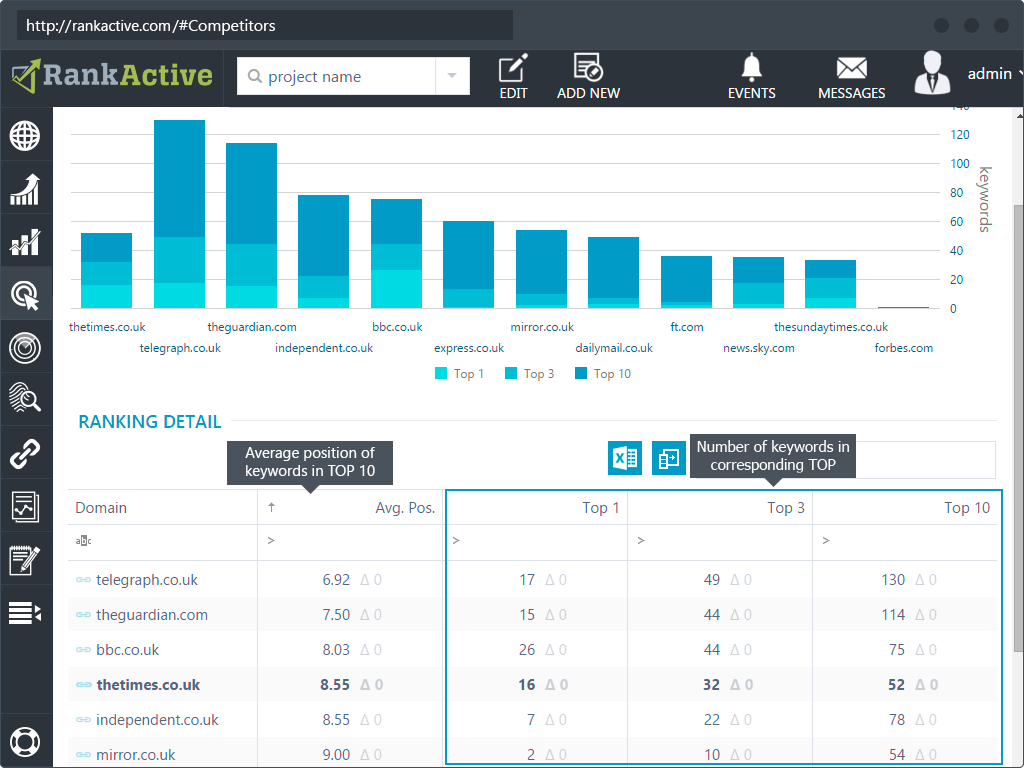Image resolution: width=1024 pixels, height=768 pixels.
Task: Open the globe icon in the sidebar
Action: click(25, 136)
